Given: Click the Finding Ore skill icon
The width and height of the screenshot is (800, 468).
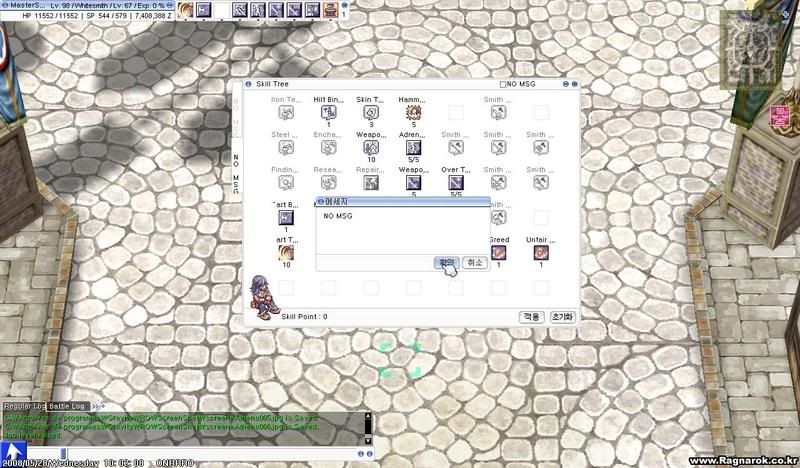Looking at the screenshot, I should [x=286, y=182].
